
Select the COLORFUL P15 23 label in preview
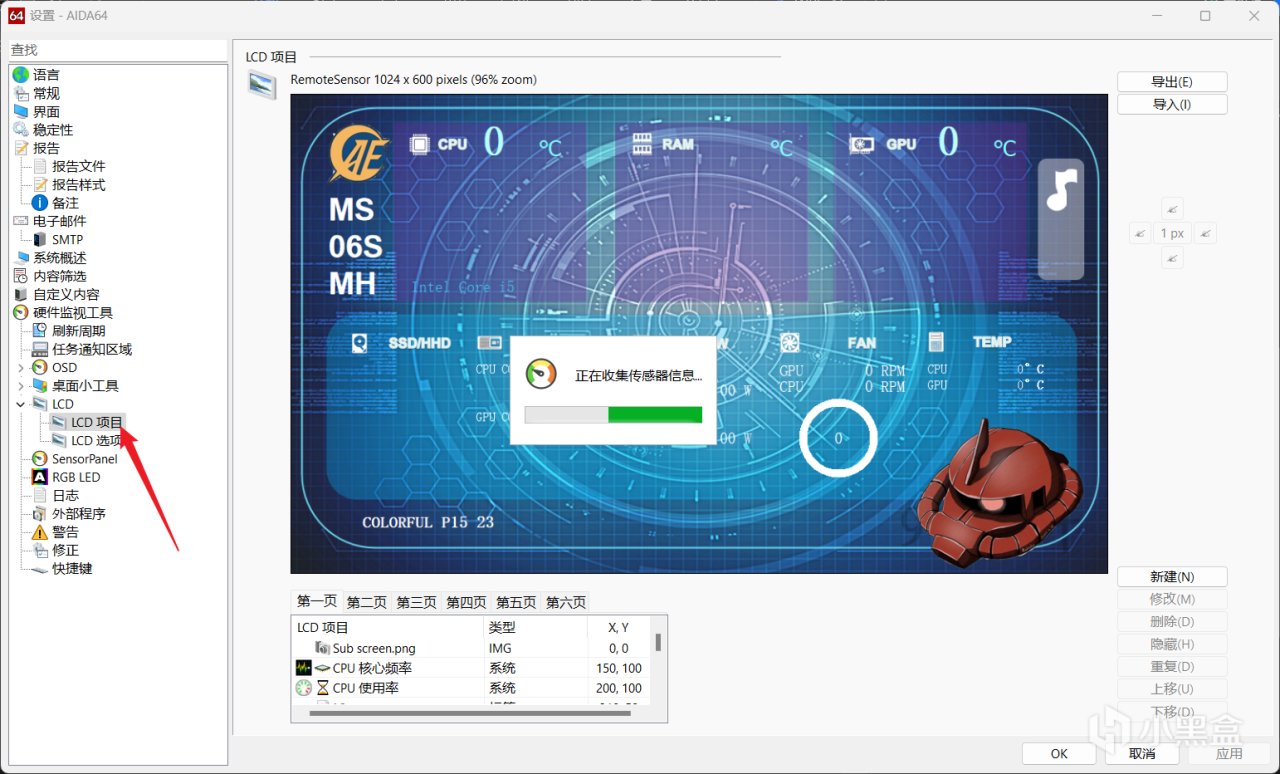428,522
